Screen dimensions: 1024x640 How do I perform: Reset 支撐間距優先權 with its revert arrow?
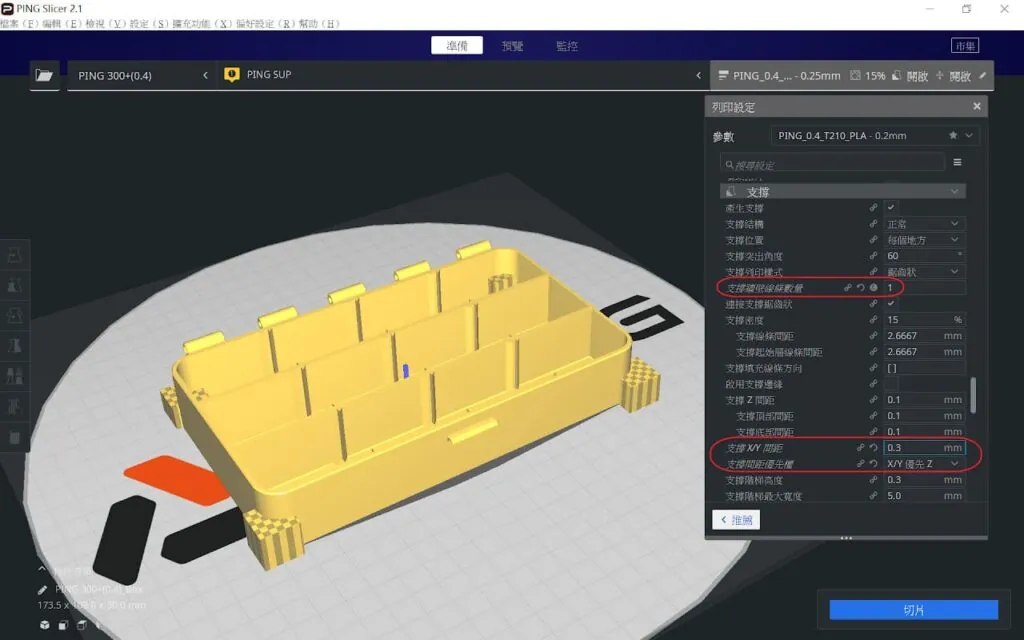point(873,464)
